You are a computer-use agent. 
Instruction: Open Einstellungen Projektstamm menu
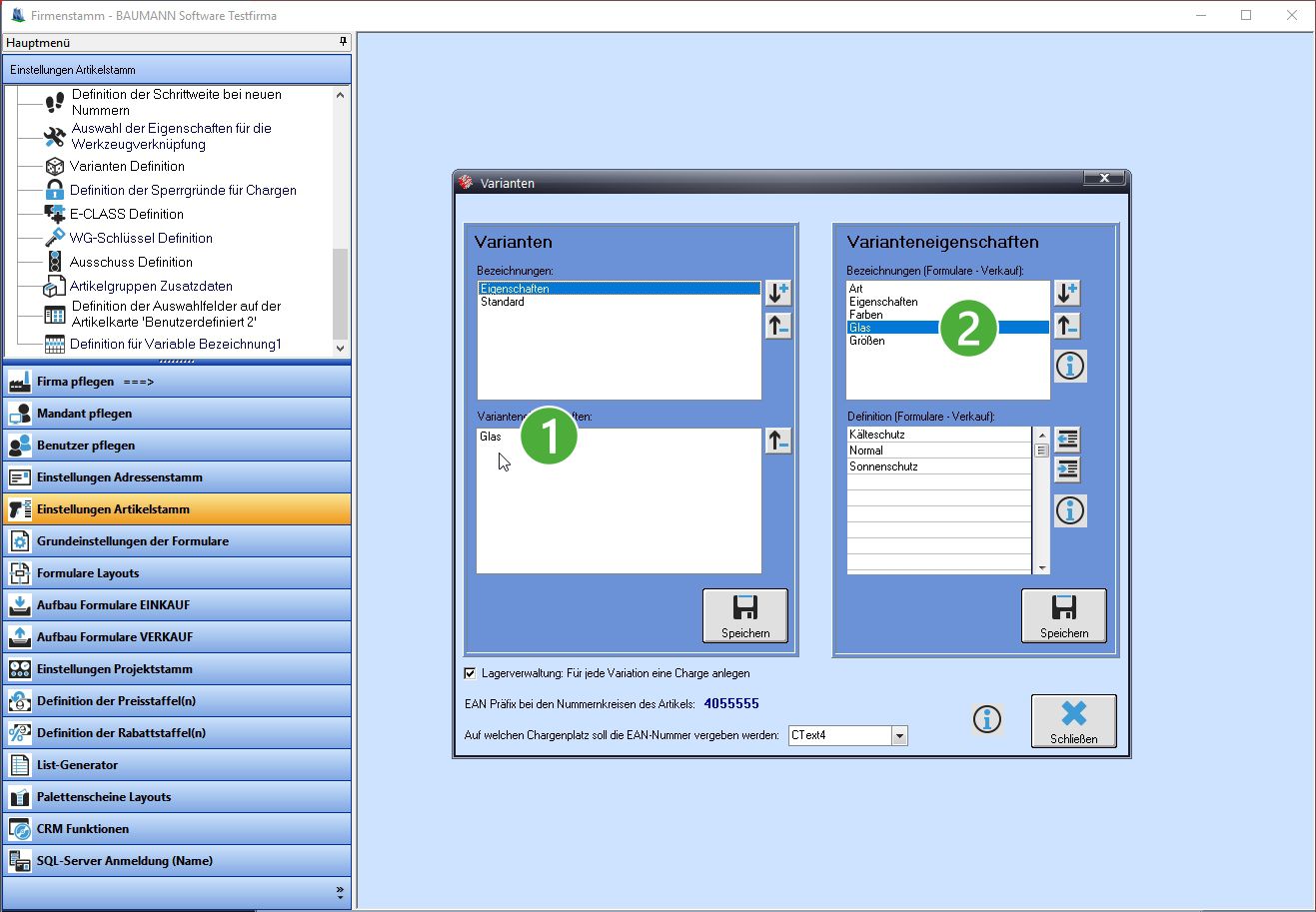[177, 669]
